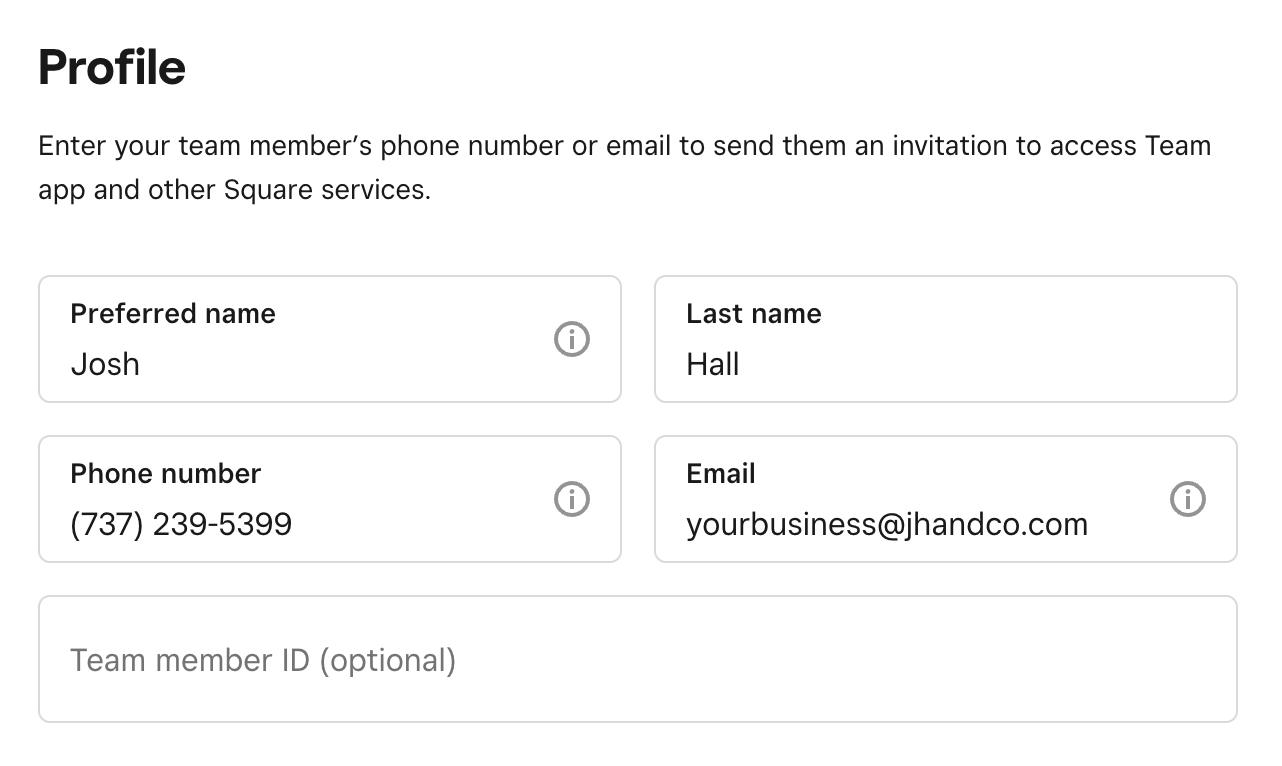Click the "Team member ID (optional)" placeholder text
The height and width of the screenshot is (766, 1282).
[x=263, y=660]
